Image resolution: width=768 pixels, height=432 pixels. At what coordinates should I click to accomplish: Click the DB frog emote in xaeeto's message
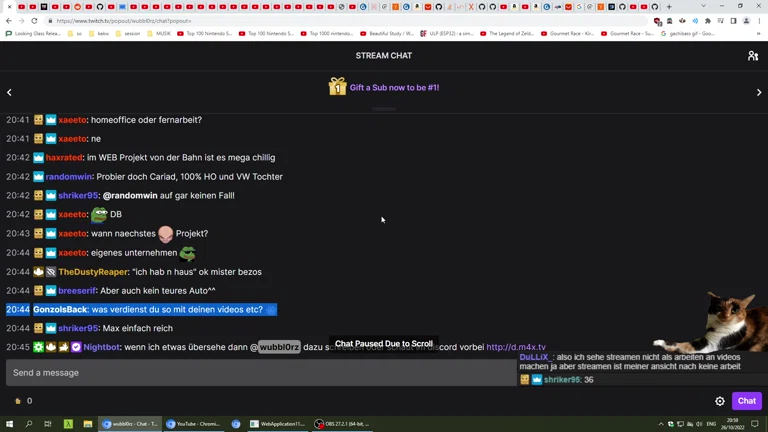click(99, 214)
